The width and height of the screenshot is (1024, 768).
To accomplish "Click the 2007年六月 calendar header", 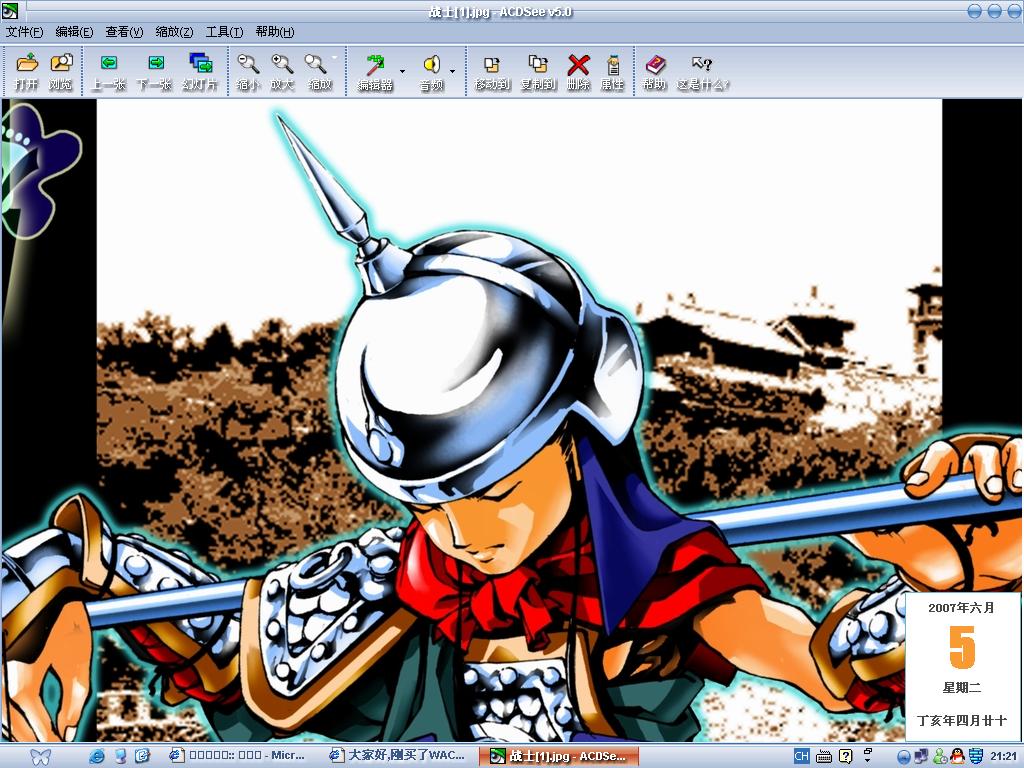I will tap(961, 607).
